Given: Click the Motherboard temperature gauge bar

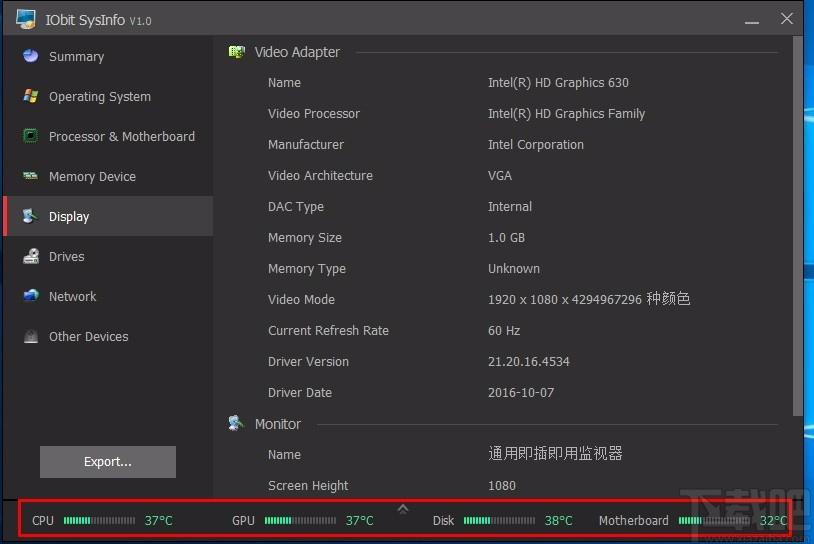Looking at the screenshot, I should [x=714, y=520].
